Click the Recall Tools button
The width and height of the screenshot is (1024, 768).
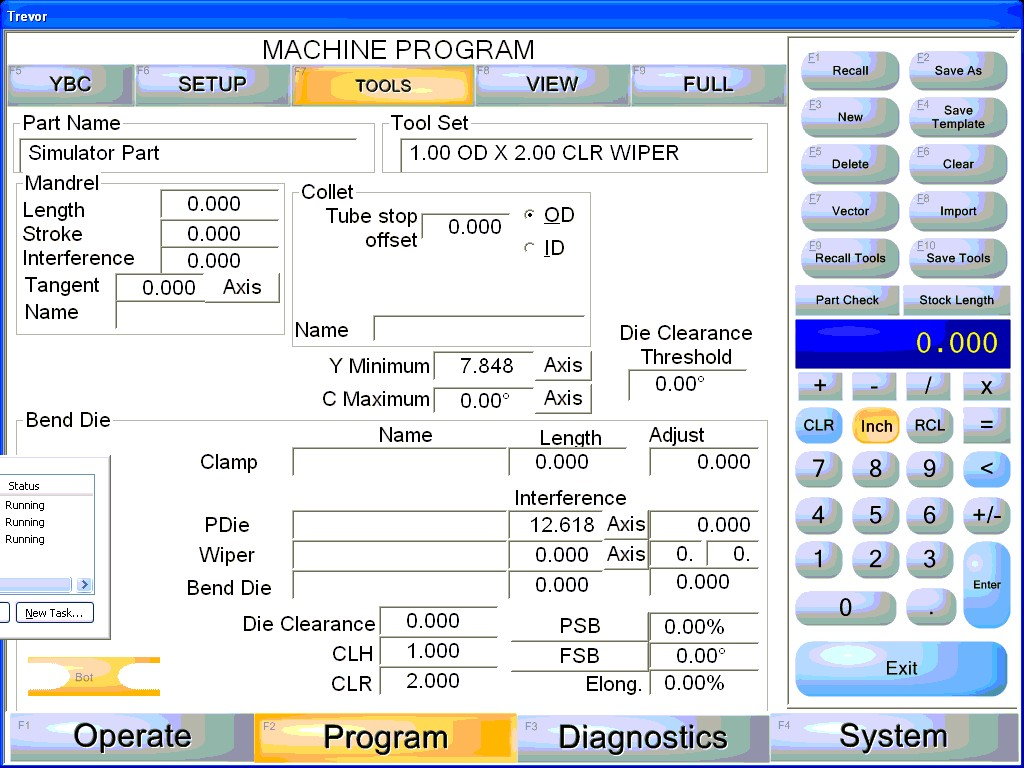(850, 257)
